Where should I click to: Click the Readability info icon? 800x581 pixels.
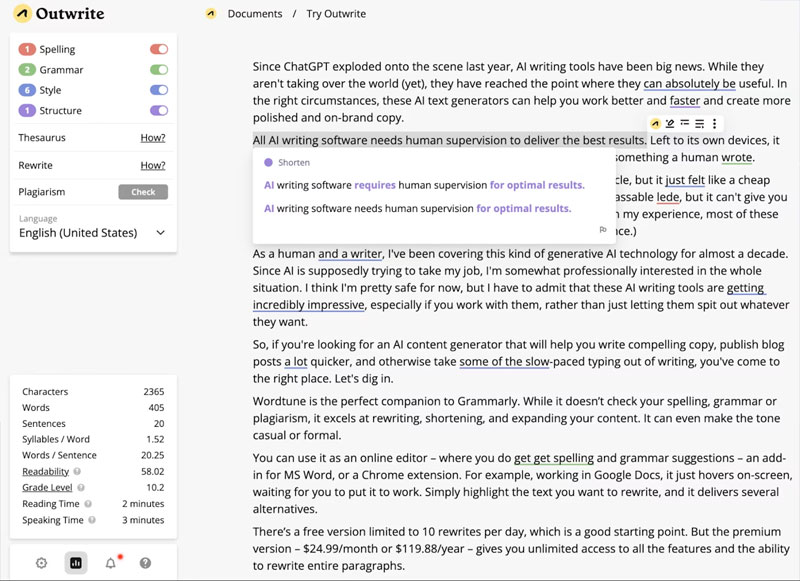click(78, 471)
